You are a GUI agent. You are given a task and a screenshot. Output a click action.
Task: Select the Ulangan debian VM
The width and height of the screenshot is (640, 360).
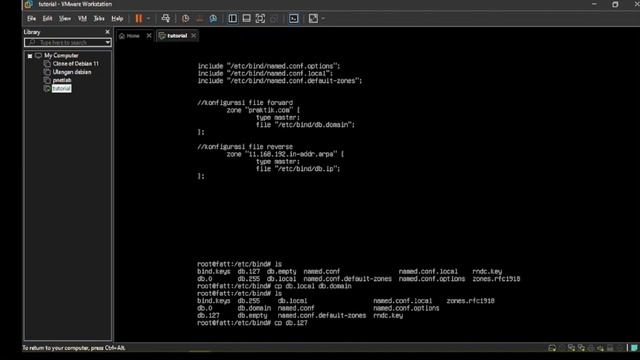point(72,72)
